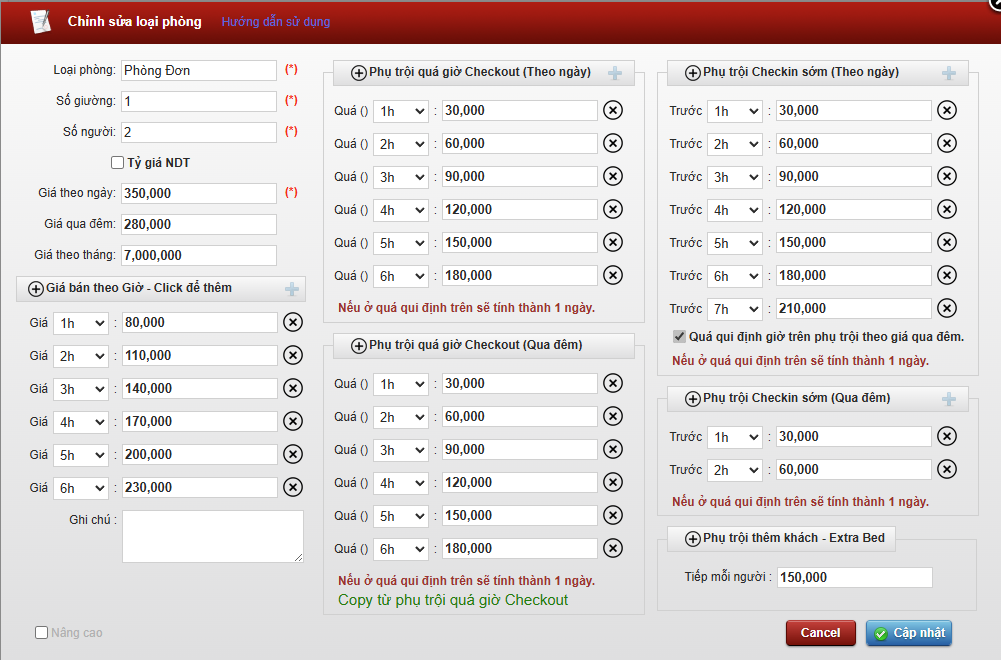Enable the Tỷ giá NDT checkbox
This screenshot has height=660, width=1001.
point(117,163)
